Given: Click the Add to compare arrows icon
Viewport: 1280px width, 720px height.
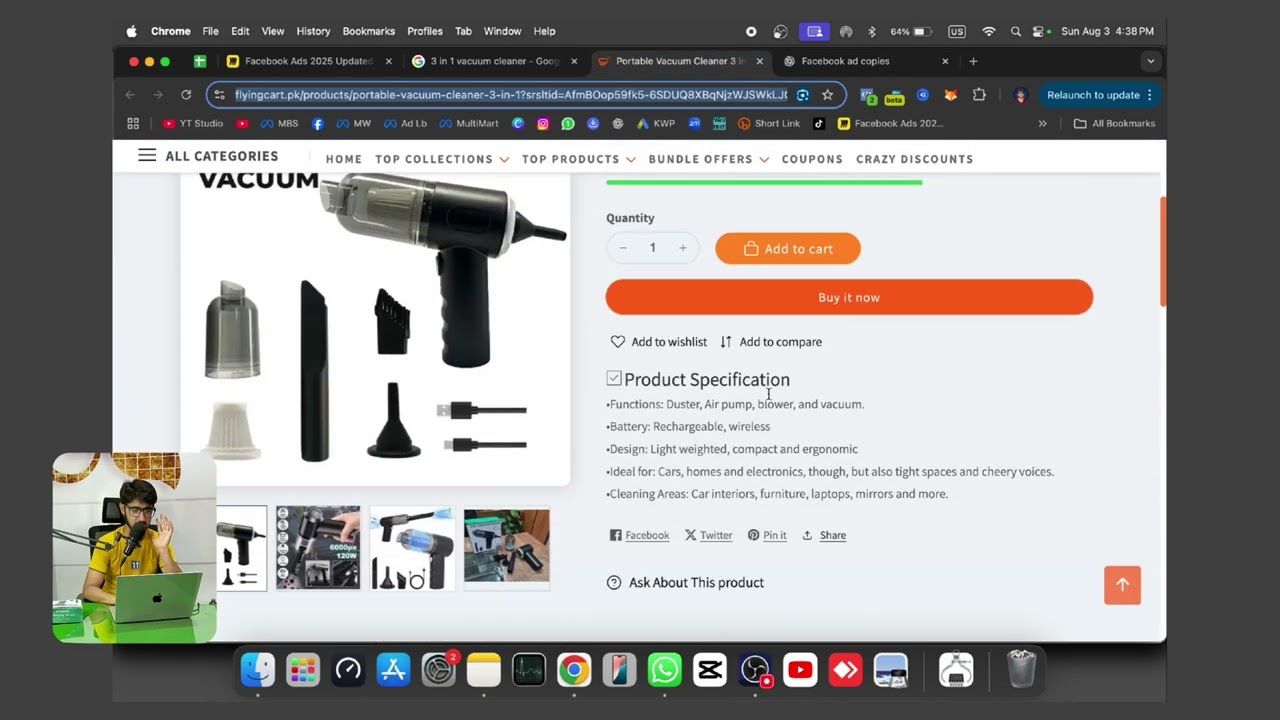Looking at the screenshot, I should pyautogui.click(x=726, y=342).
